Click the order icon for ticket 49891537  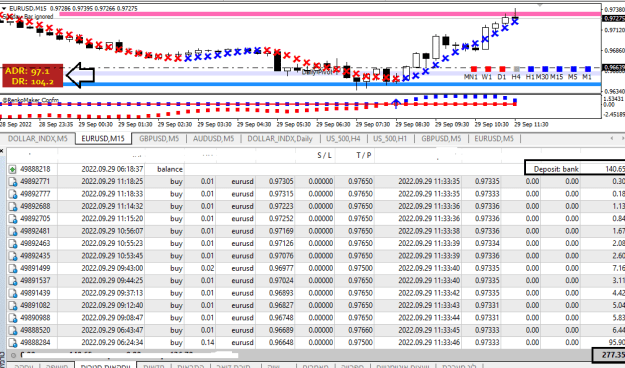pos(12,281)
